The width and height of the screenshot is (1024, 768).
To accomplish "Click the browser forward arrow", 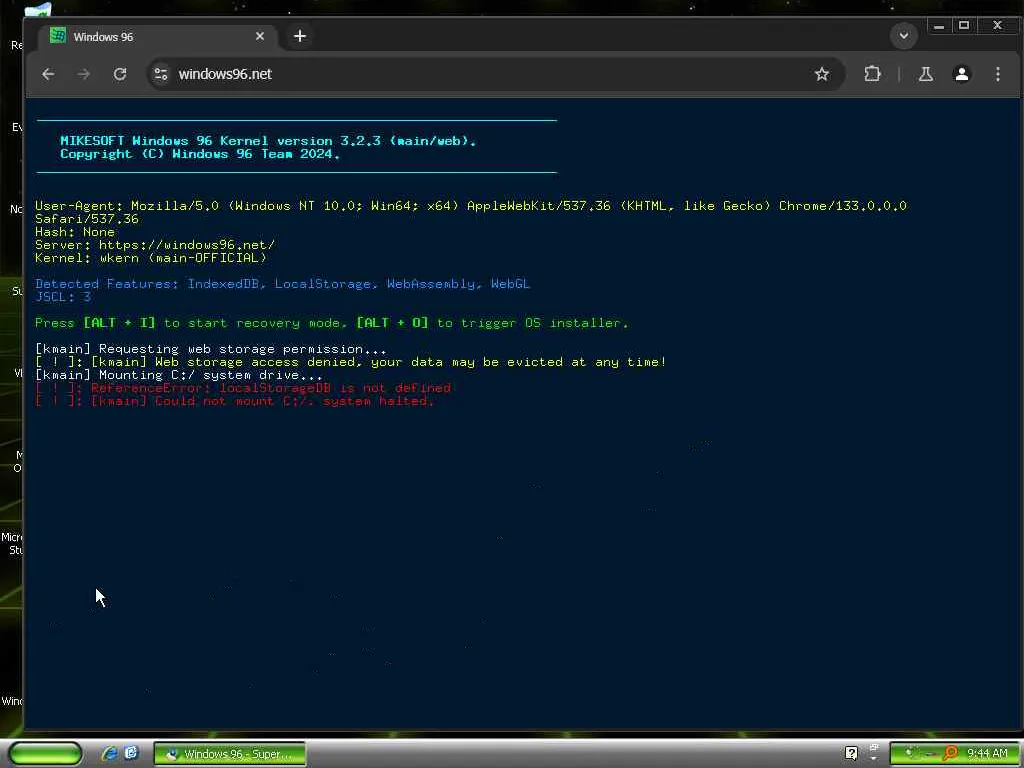I will click(84, 74).
